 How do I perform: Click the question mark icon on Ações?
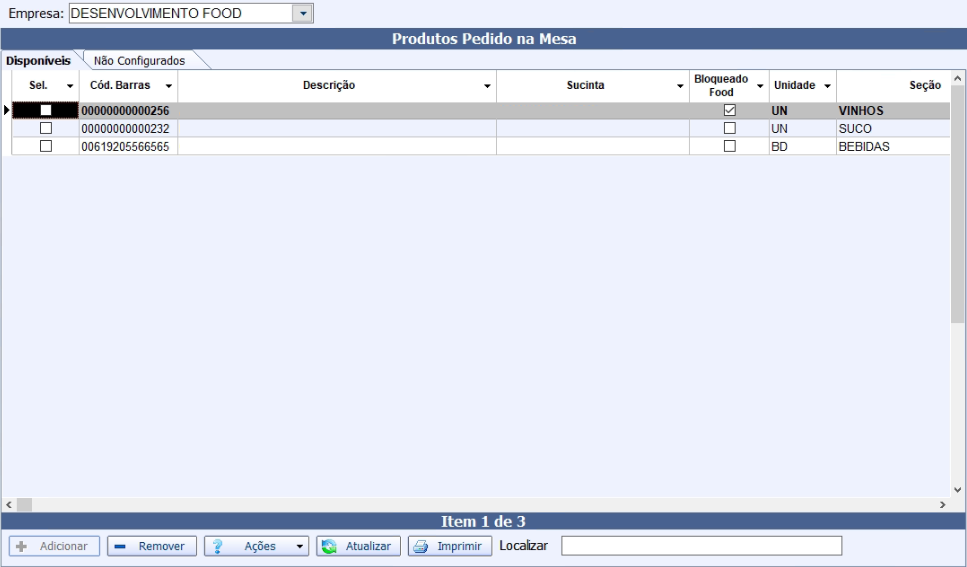(x=217, y=547)
